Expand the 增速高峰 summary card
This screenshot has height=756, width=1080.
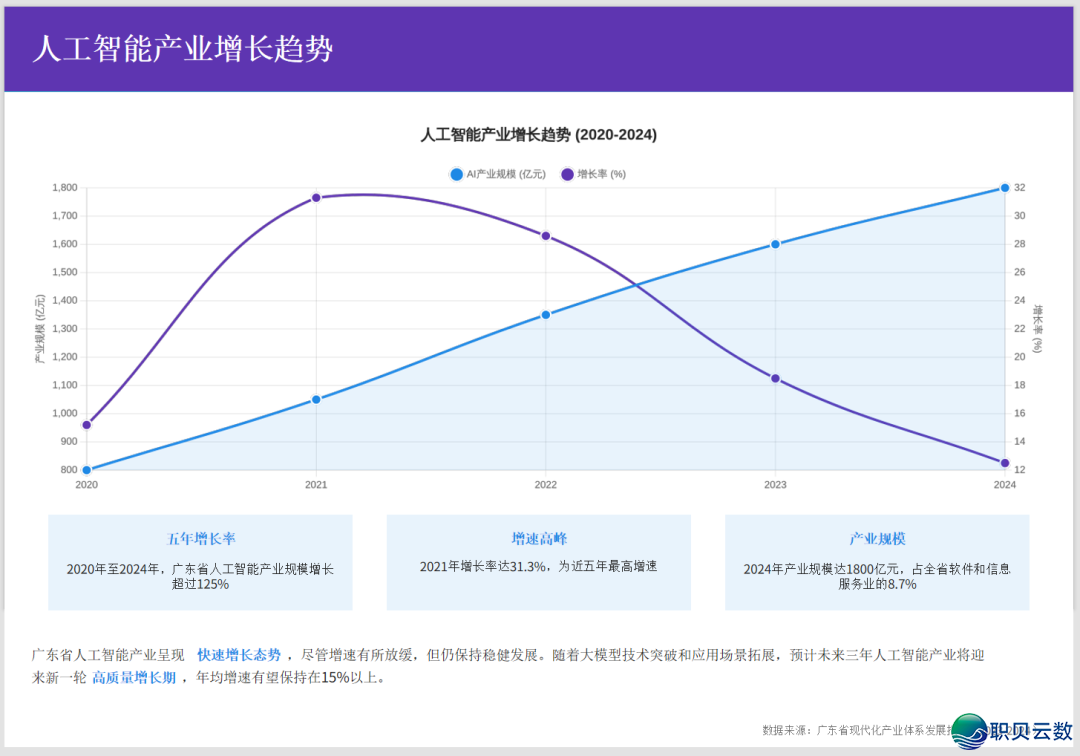pyautogui.click(x=539, y=562)
